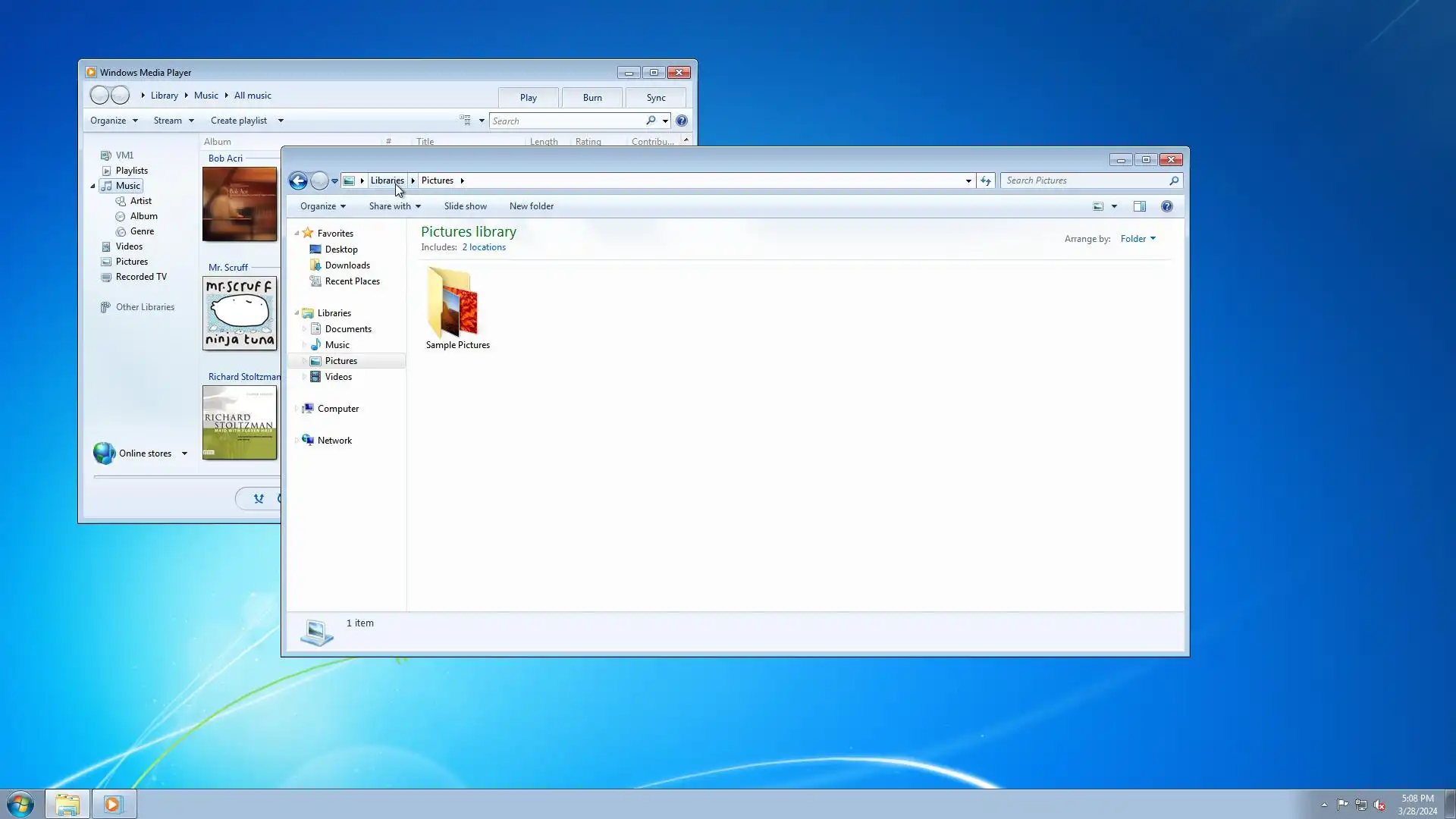Screen dimensions: 1456x819
Task: Click the Slide show button
Action: pyautogui.click(x=465, y=206)
